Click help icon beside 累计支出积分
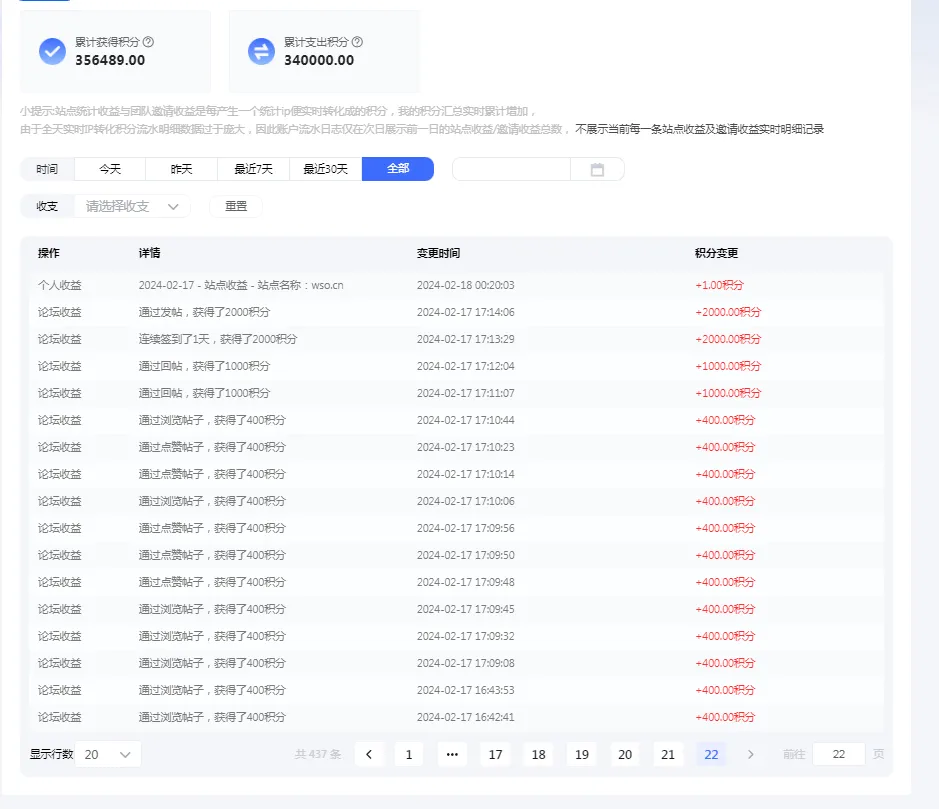 click(357, 42)
